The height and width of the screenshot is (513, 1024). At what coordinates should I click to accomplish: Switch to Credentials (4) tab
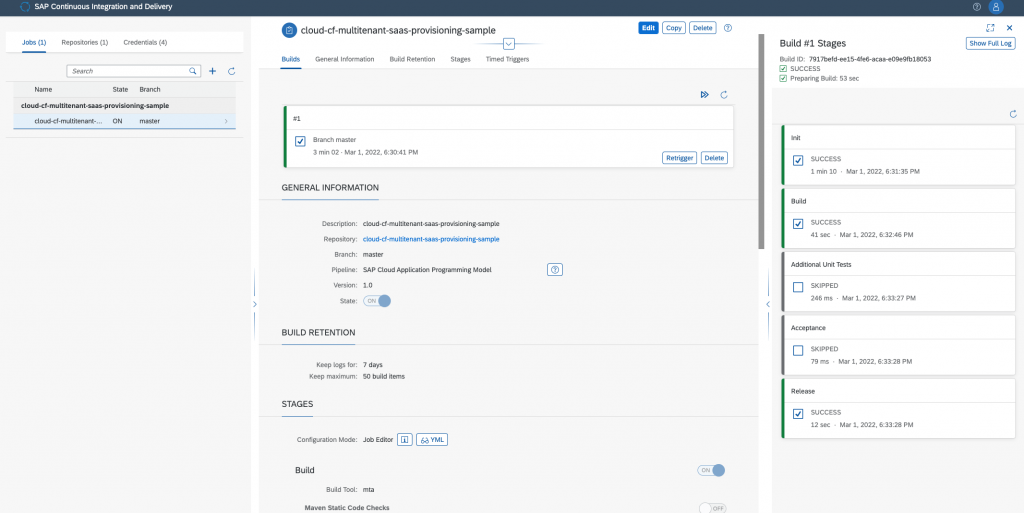point(145,42)
